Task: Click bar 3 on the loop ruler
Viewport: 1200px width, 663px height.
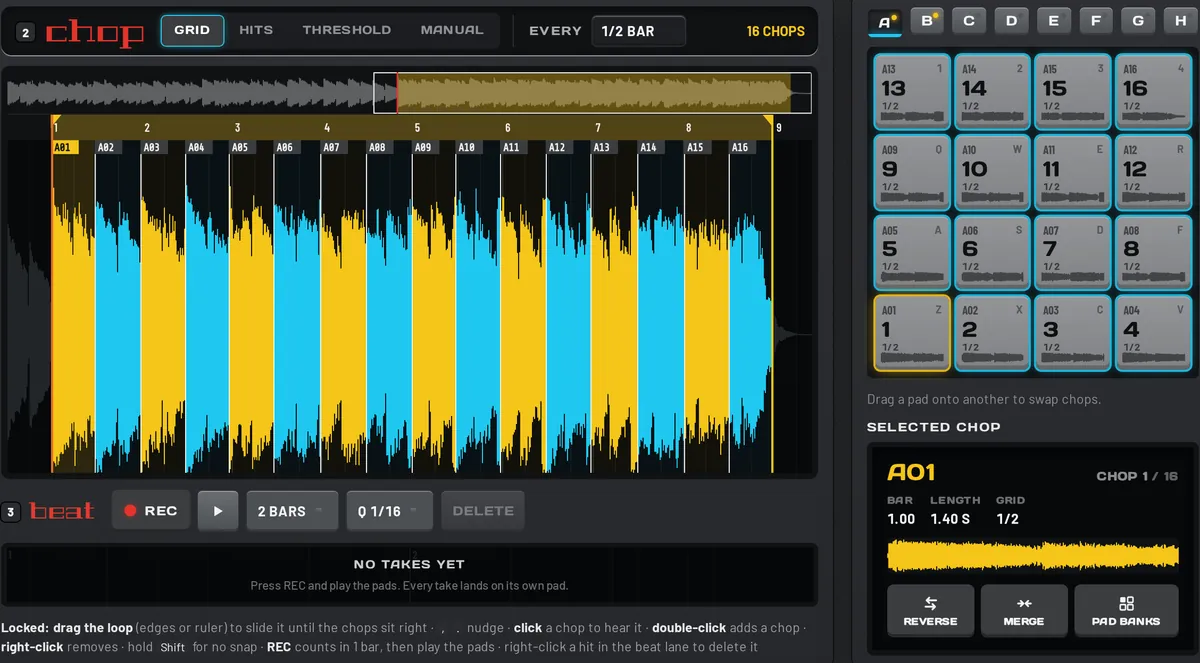Action: [x=237, y=128]
